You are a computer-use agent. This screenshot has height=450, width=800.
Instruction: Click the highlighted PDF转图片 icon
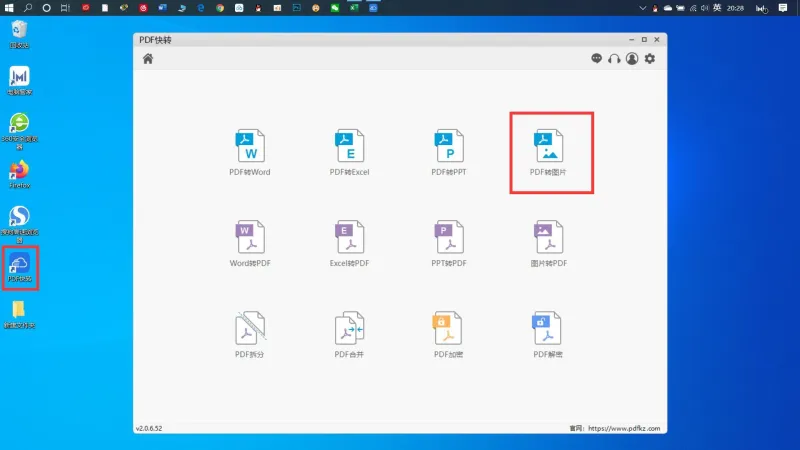point(548,152)
